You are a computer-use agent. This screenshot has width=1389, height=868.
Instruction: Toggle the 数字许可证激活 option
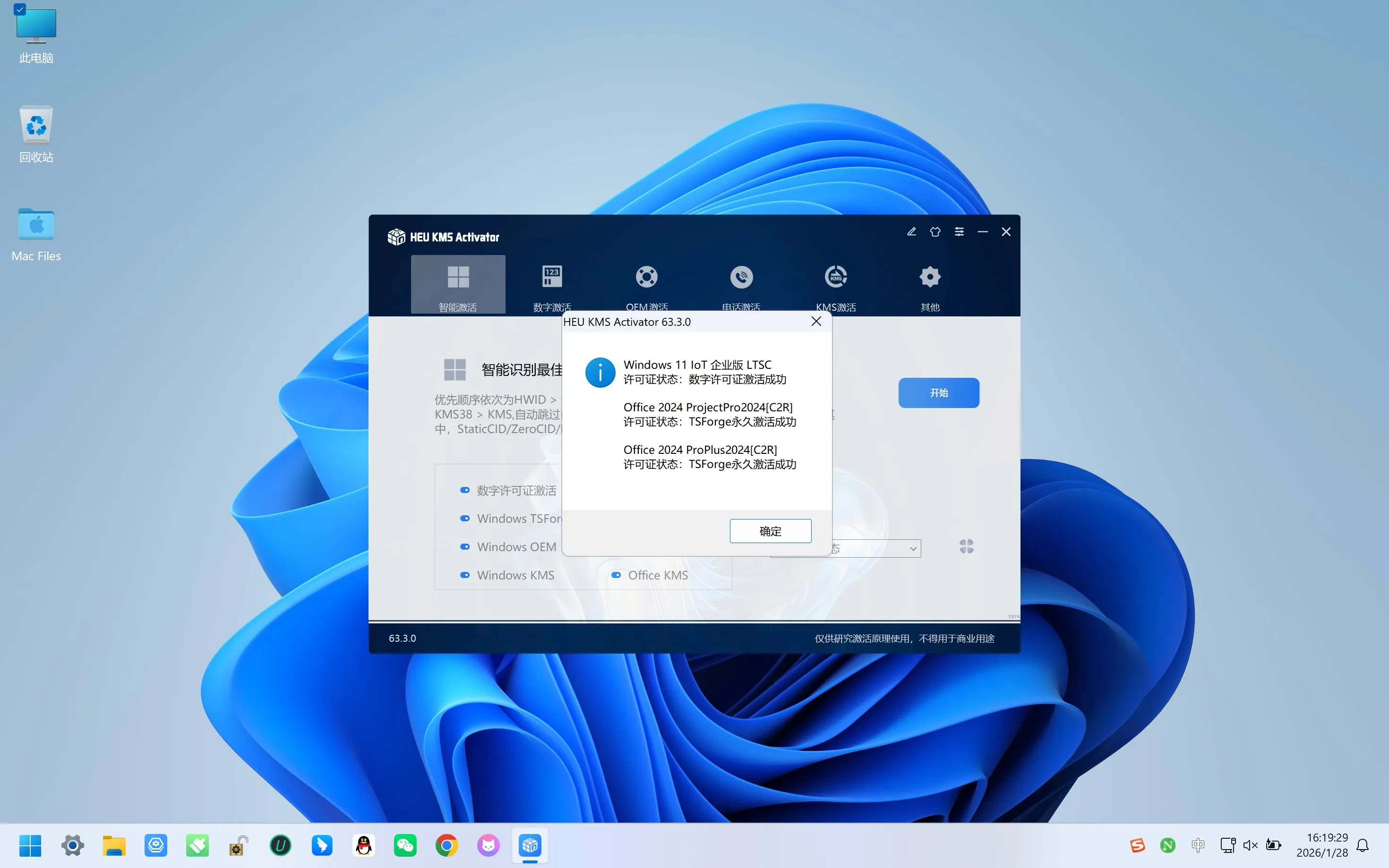465,490
